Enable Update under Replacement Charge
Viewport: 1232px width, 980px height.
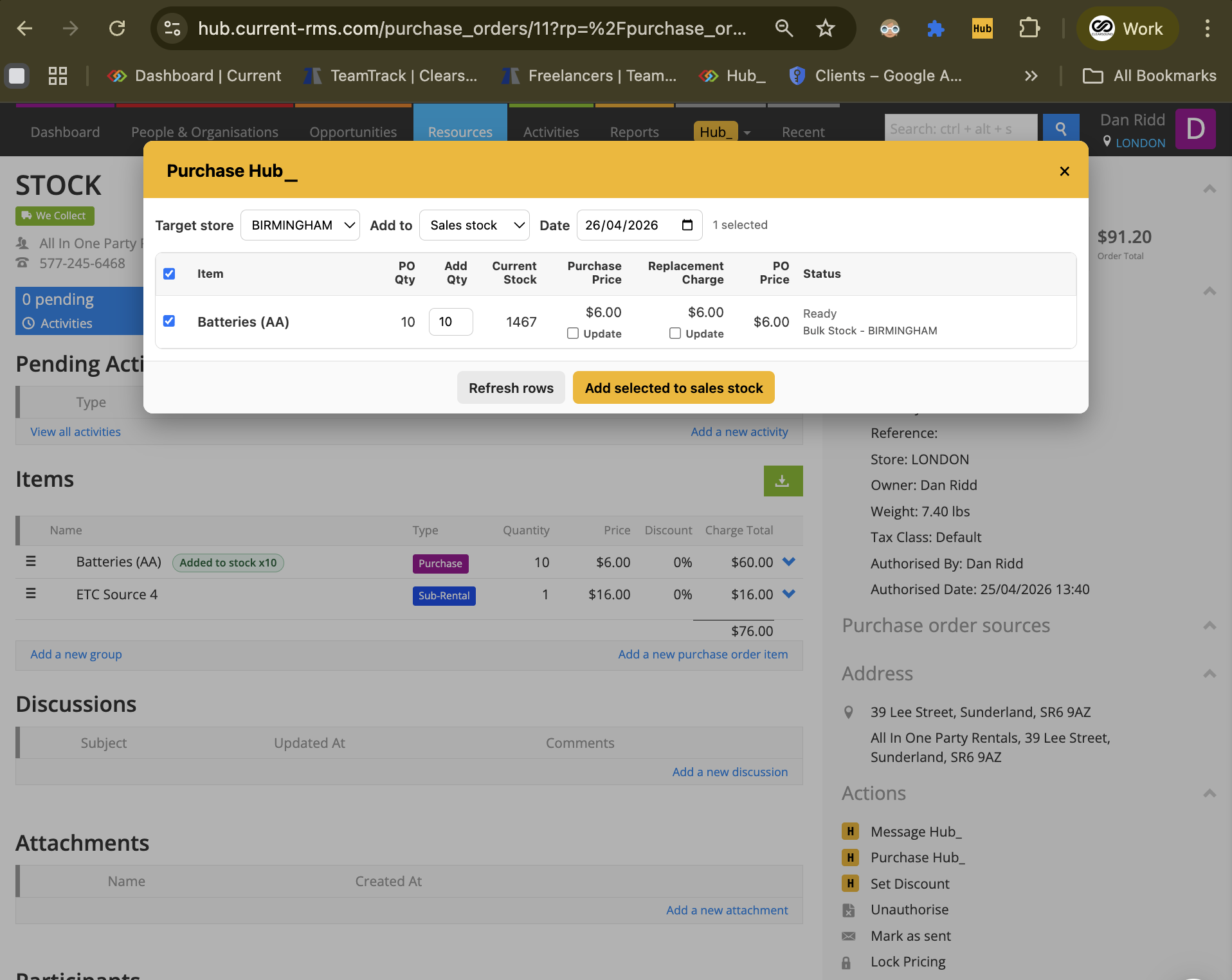coord(675,333)
